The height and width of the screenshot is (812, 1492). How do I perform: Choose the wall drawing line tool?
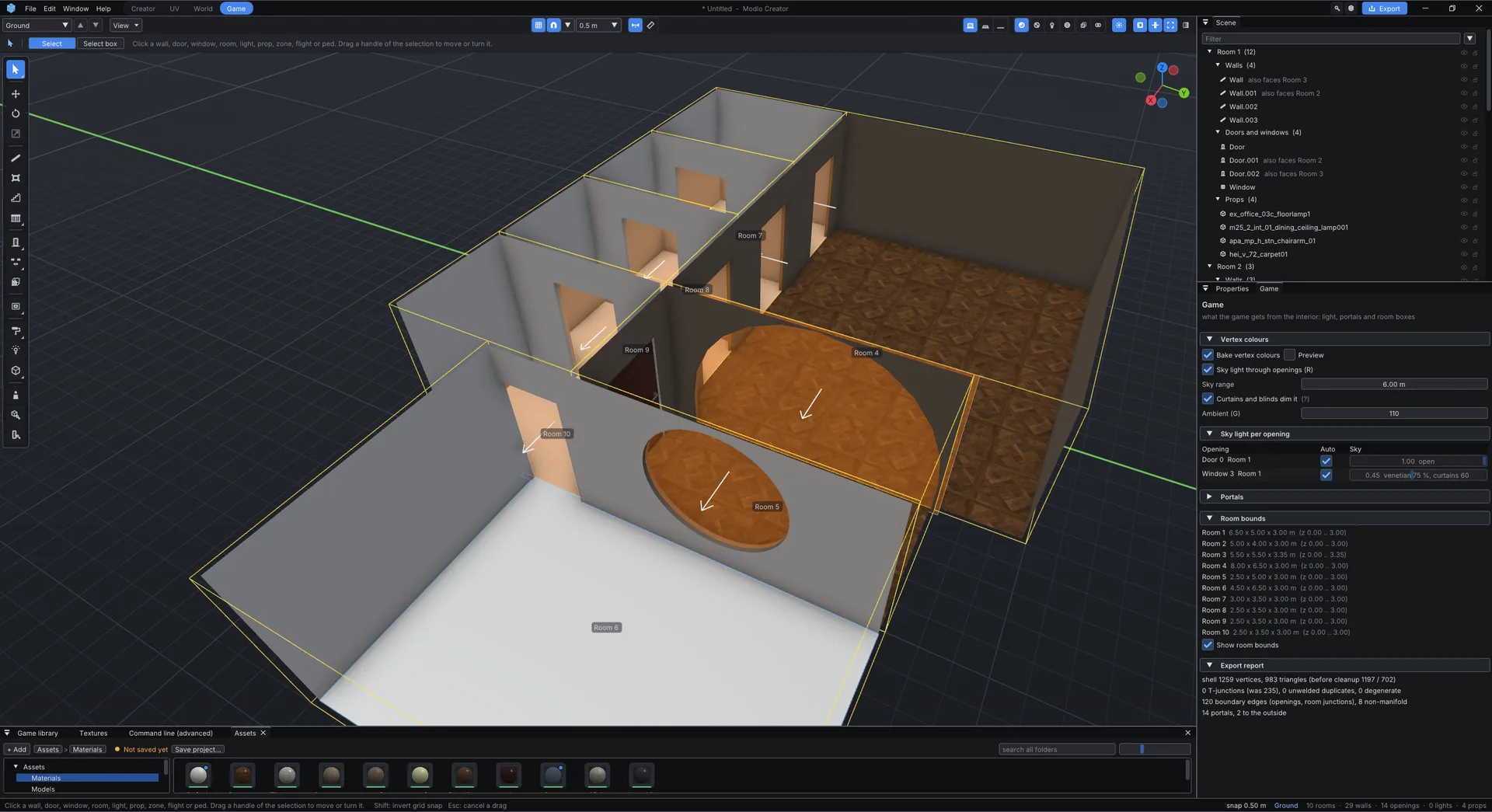coord(16,158)
